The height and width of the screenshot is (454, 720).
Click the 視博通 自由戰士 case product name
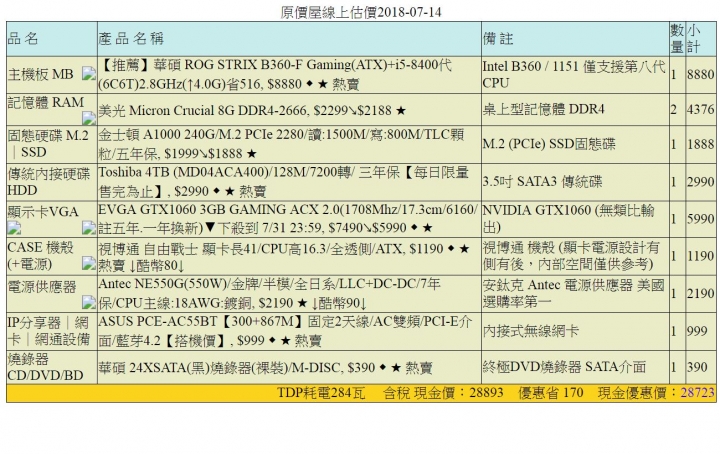(284, 257)
